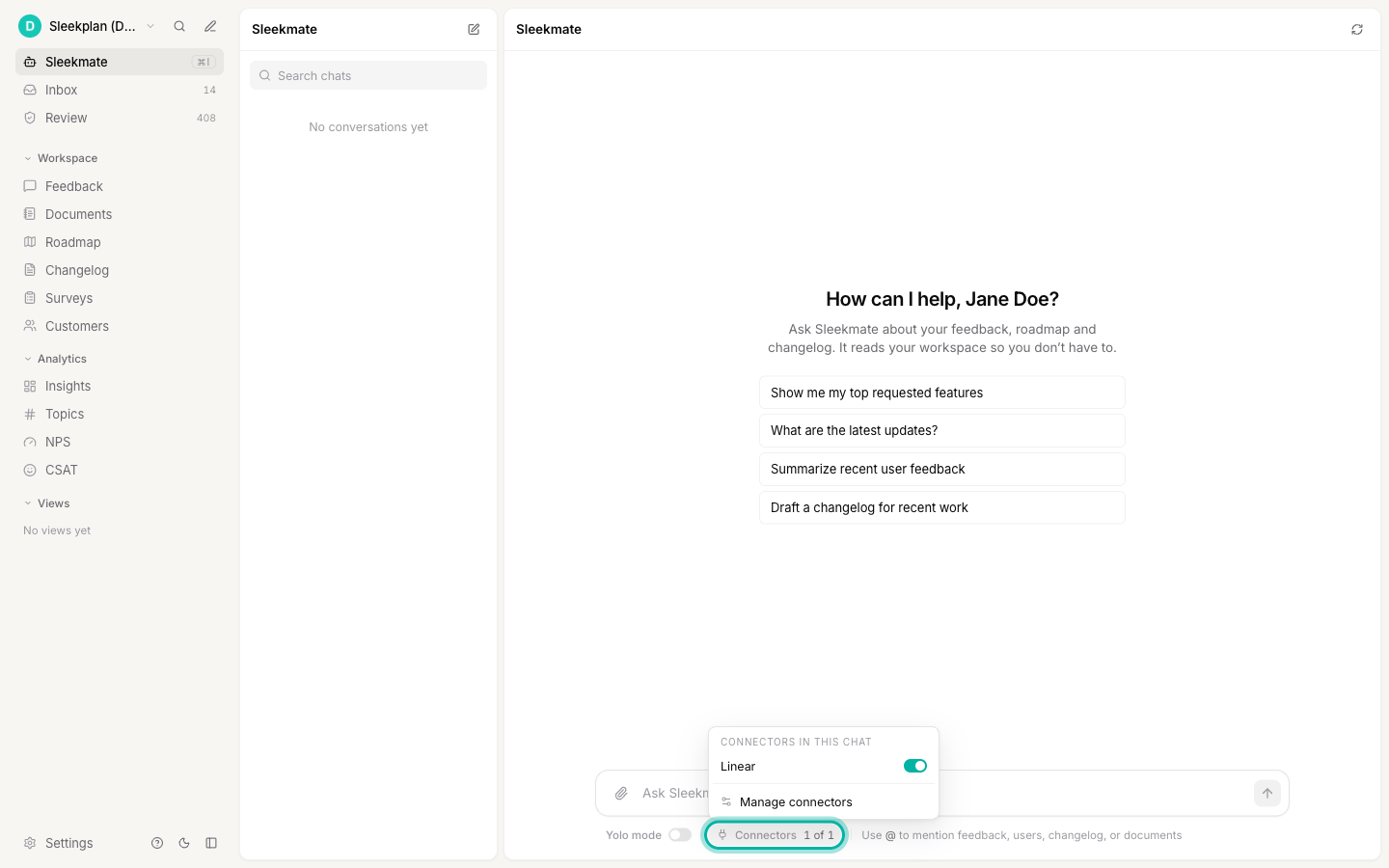This screenshot has height=868, width=1389.
Task: Choose 'What are the latest updates?'
Action: tap(942, 430)
